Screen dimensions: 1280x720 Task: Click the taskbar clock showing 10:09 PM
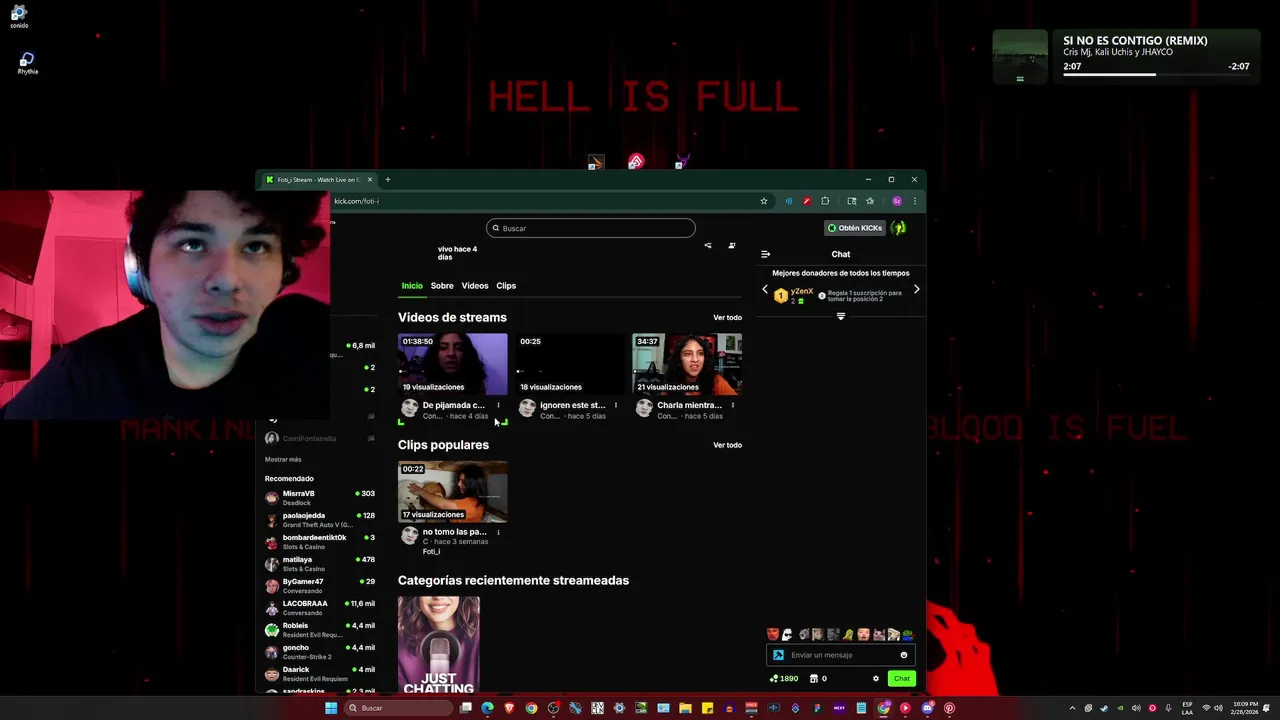[x=1245, y=708]
